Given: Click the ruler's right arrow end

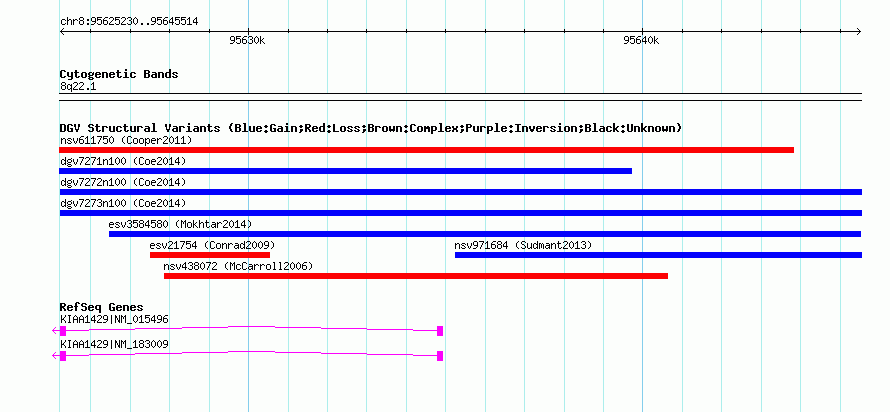Looking at the screenshot, I should [x=859, y=32].
